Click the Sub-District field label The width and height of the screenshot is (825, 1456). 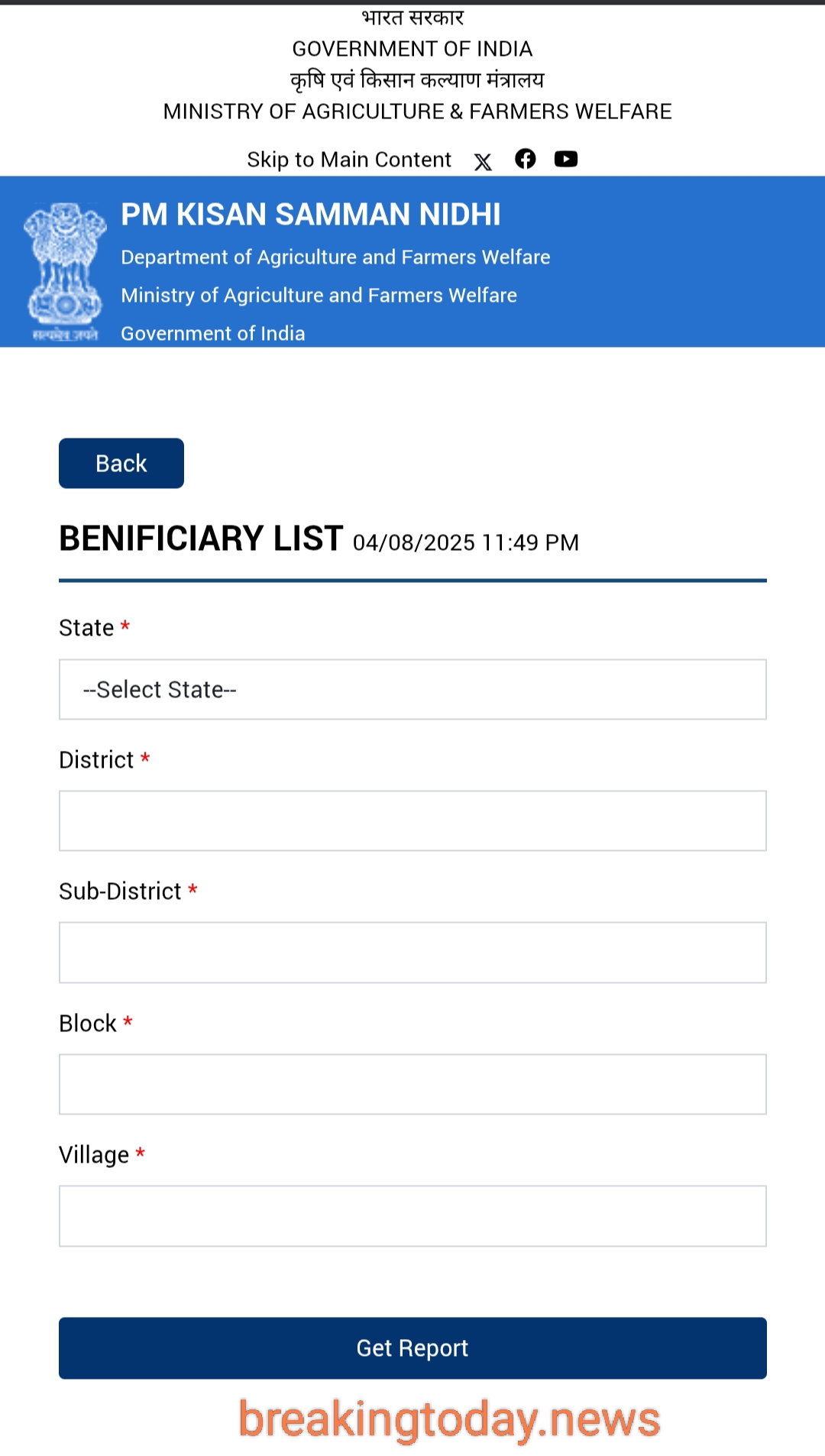[120, 891]
